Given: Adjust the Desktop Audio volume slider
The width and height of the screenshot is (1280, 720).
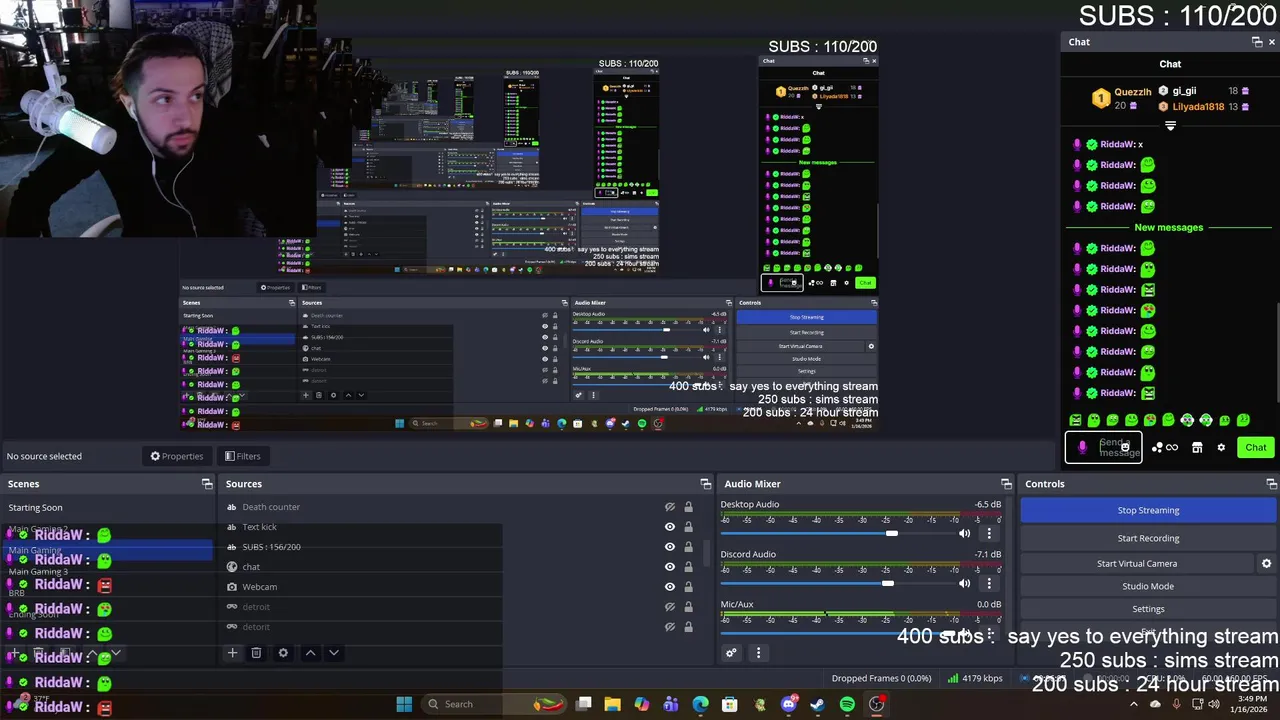Looking at the screenshot, I should pos(891,533).
